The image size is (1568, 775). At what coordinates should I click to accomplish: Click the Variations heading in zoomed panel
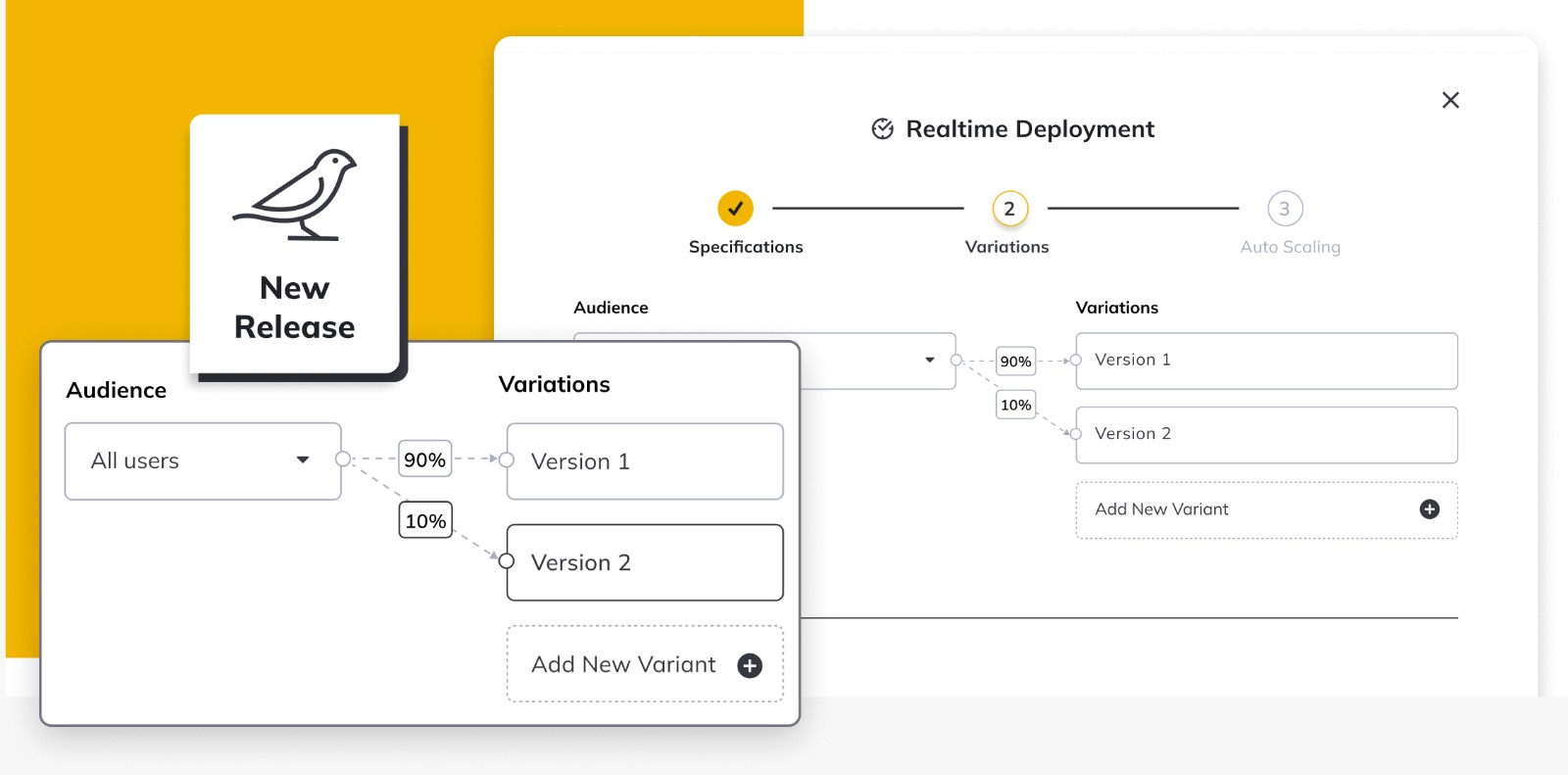click(555, 384)
